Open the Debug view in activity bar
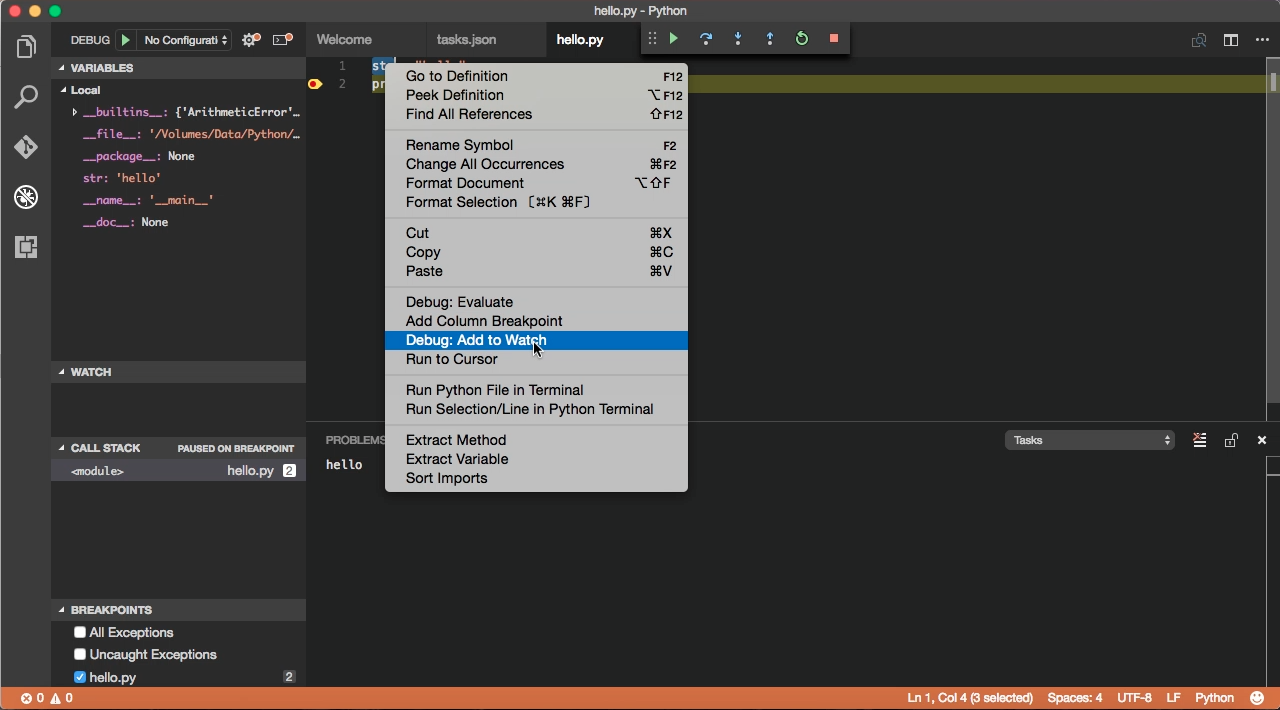 click(x=26, y=197)
